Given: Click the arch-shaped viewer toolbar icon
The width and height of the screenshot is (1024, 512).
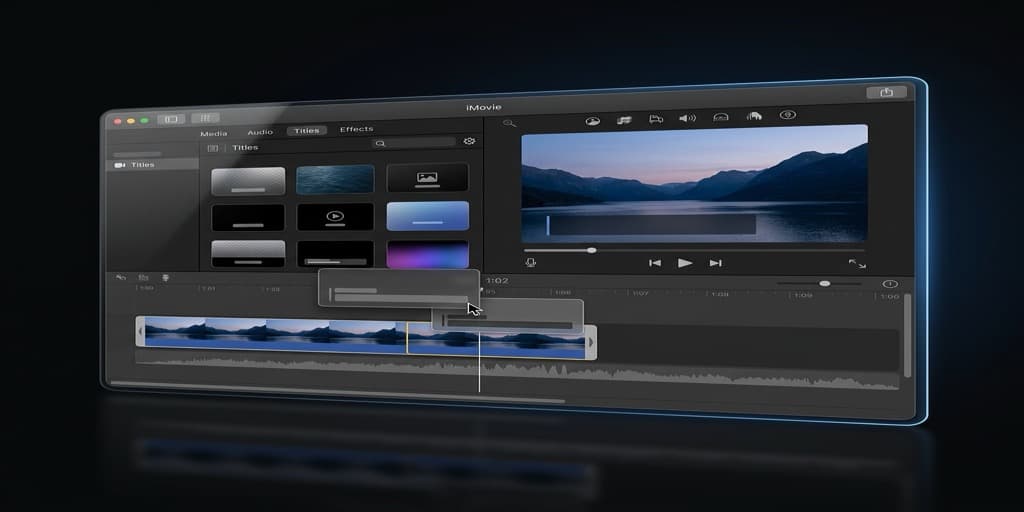Looking at the screenshot, I should 720,117.
